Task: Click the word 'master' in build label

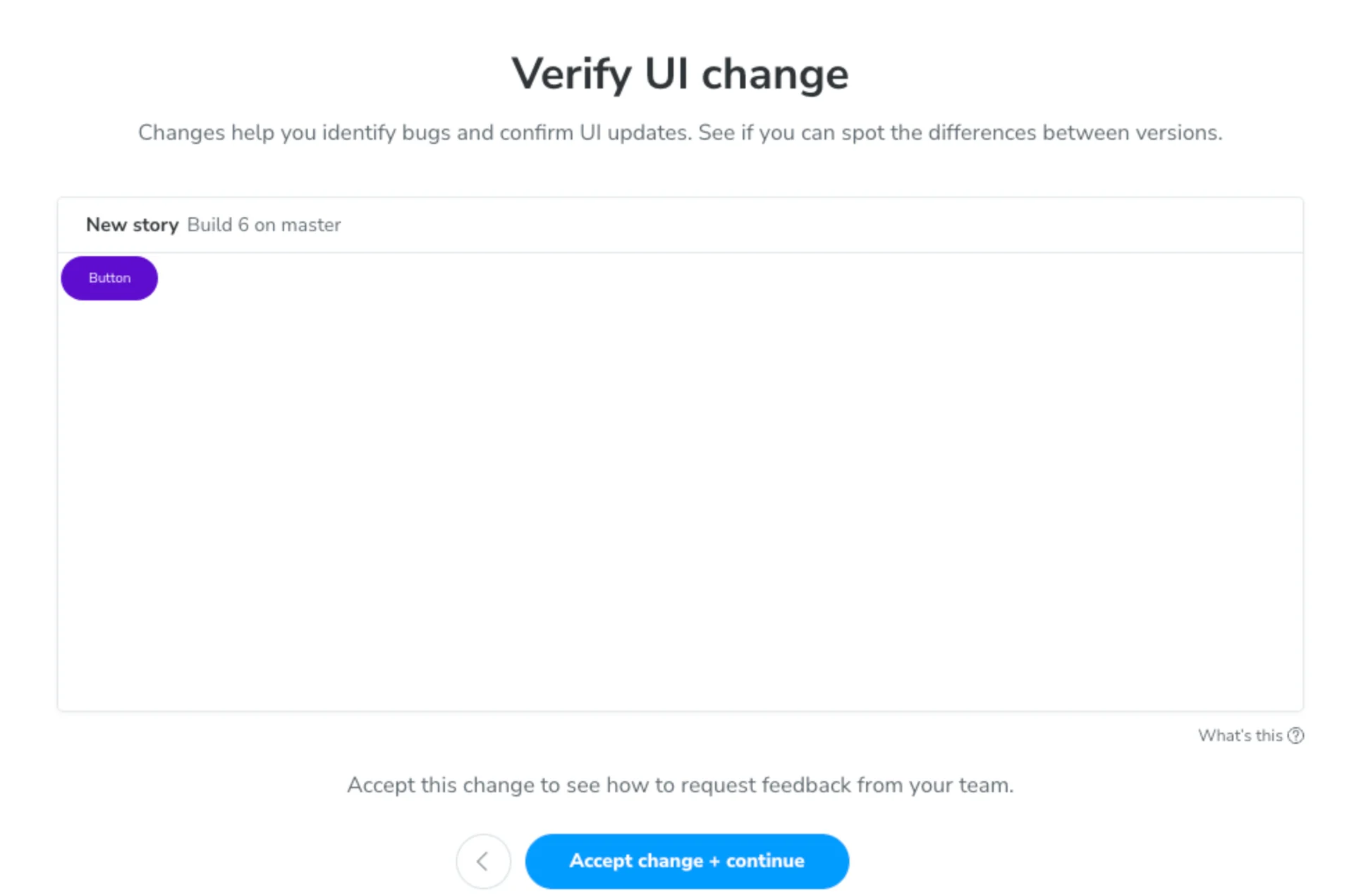Action: tap(311, 225)
